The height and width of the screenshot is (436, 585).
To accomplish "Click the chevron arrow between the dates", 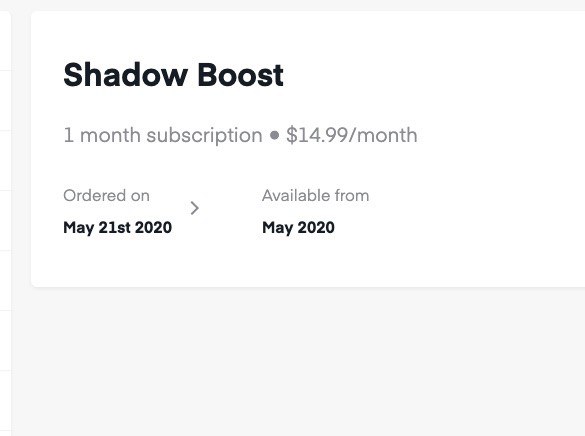I will pyautogui.click(x=194, y=208).
